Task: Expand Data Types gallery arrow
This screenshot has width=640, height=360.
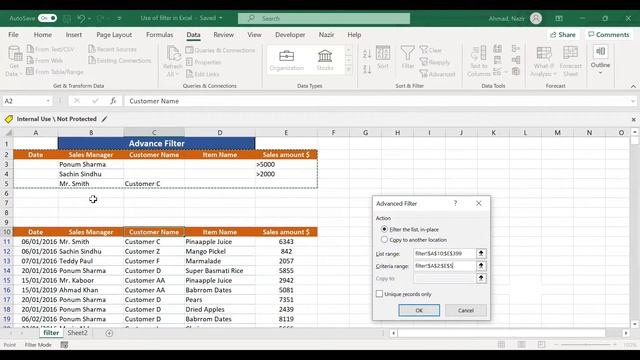Action: pyautogui.click(x=349, y=70)
